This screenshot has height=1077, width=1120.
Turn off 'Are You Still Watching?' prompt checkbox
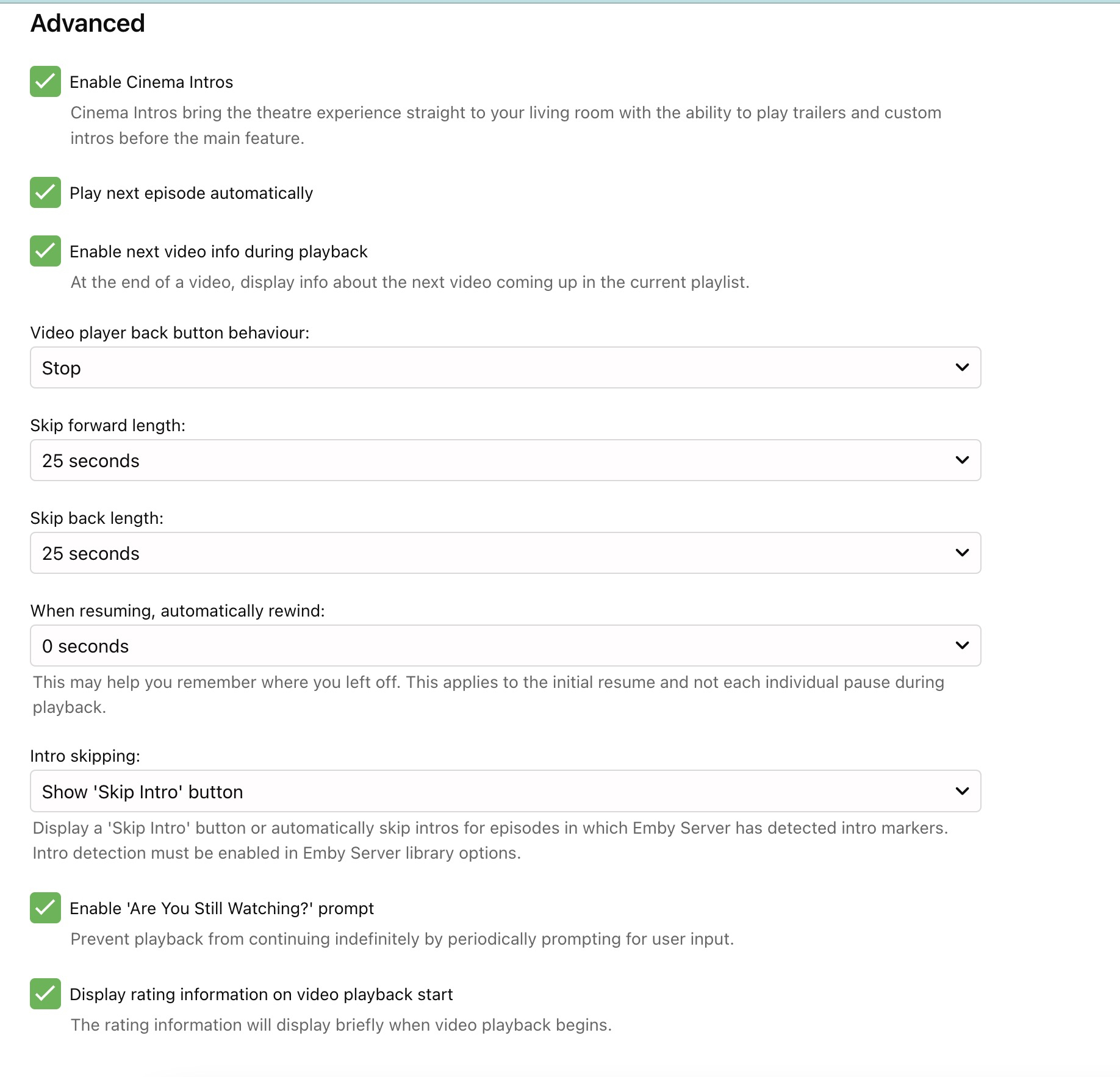[x=45, y=908]
